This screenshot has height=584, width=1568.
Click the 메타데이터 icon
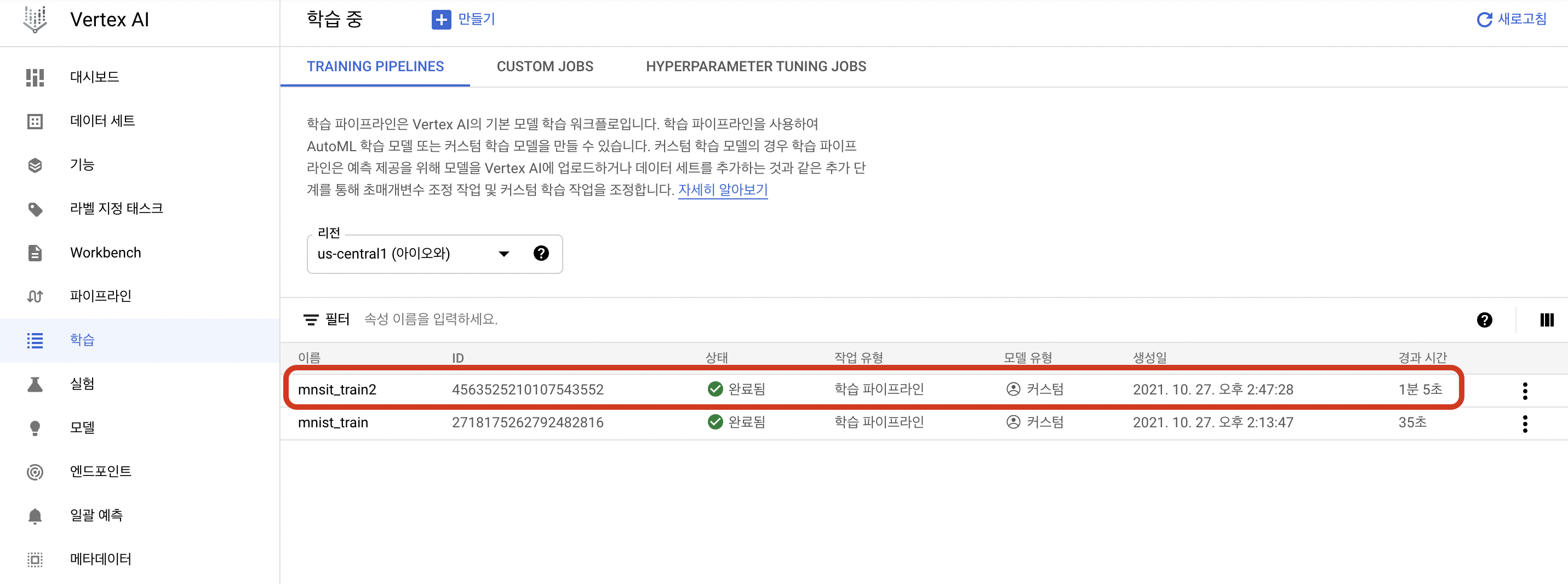click(x=35, y=560)
